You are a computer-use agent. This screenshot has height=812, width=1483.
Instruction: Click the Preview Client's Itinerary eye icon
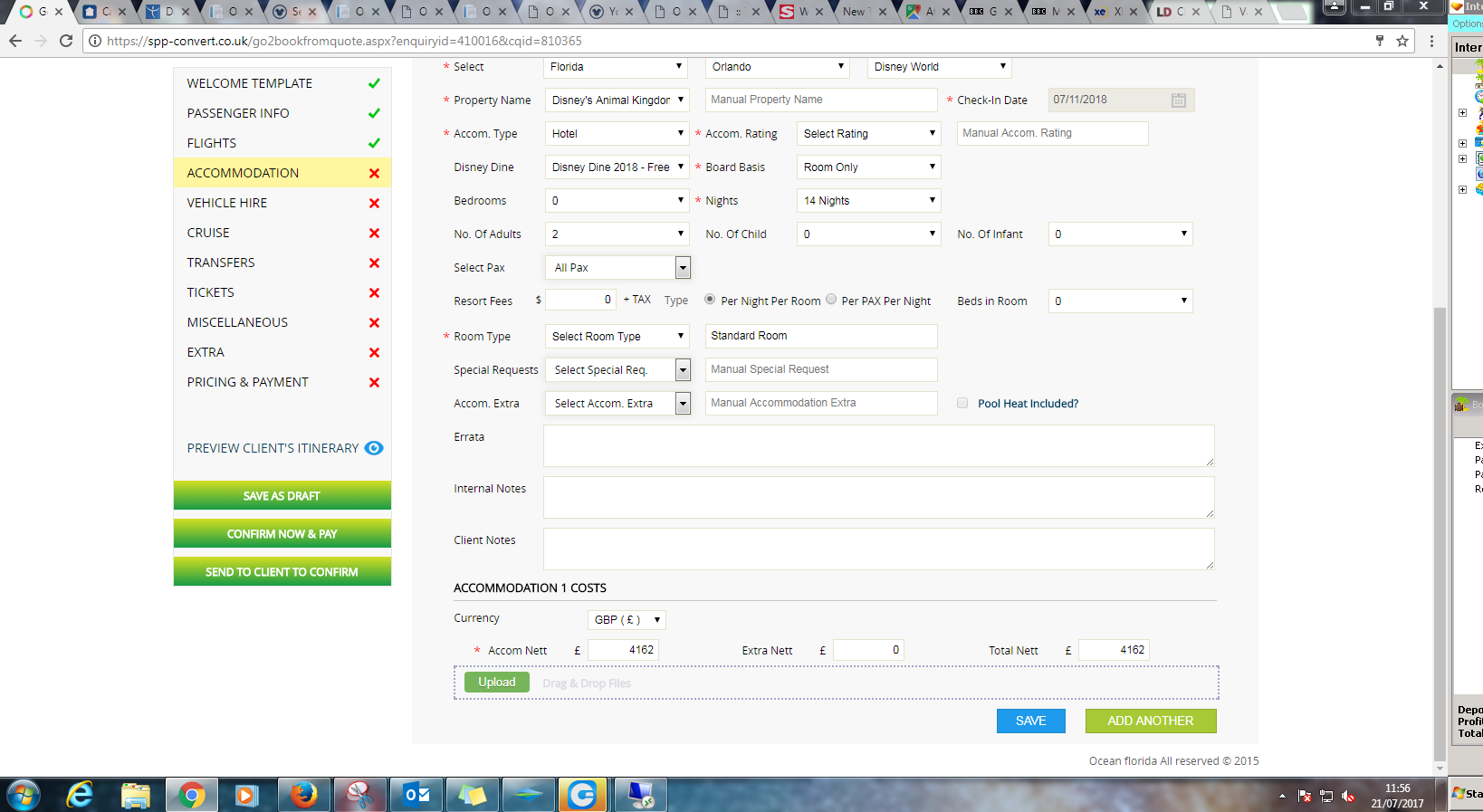(x=374, y=448)
